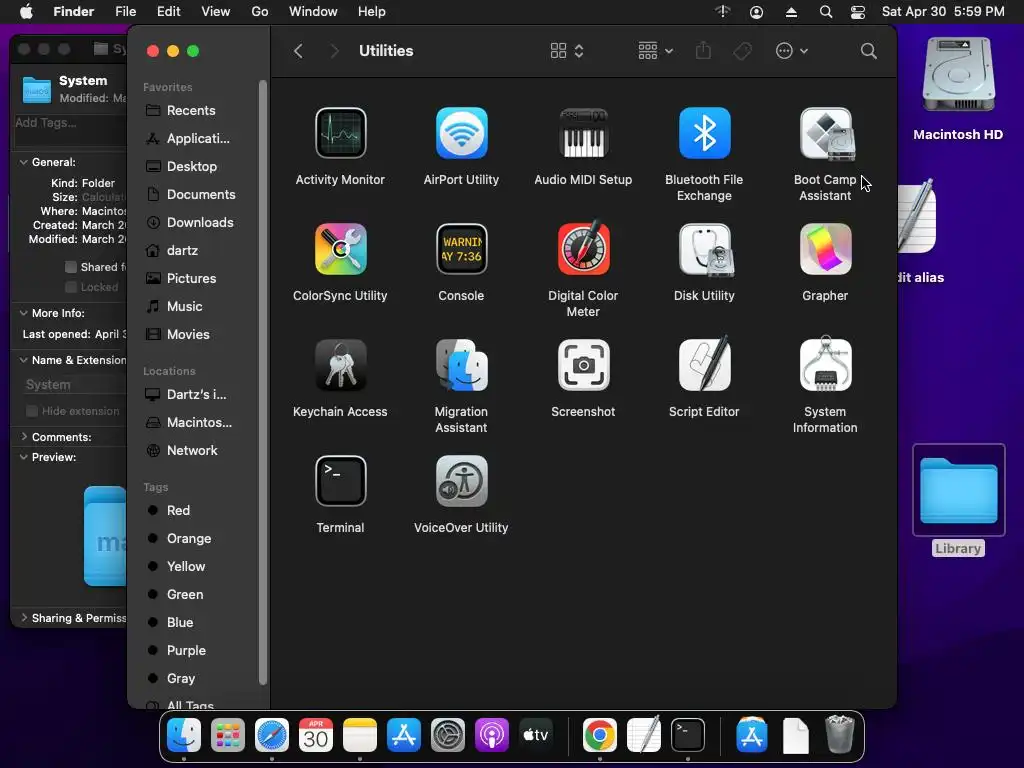Toggle Hide extension checkbox

click(31, 411)
